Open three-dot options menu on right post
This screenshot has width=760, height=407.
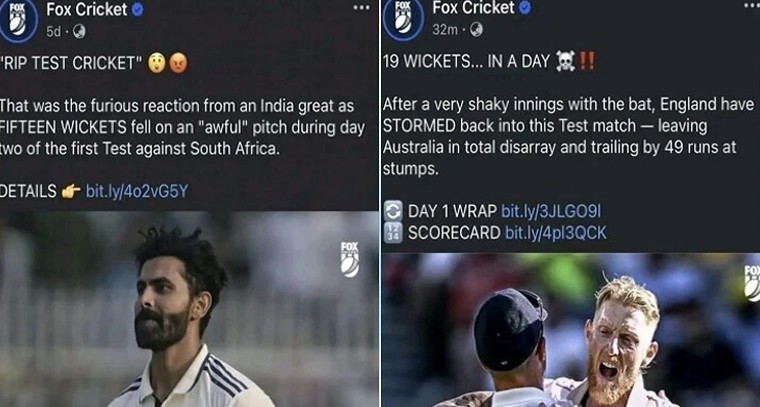(752, 6)
